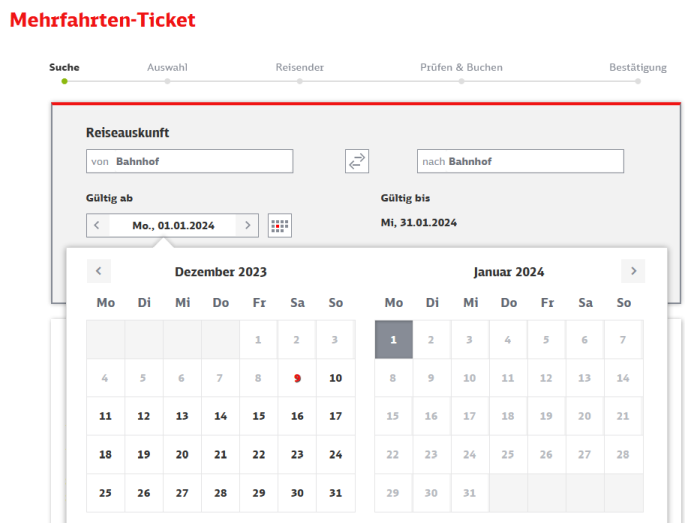Viewport: 685px width, 523px height.
Task: Select the Bestätigung progress step
Action: 638,67
